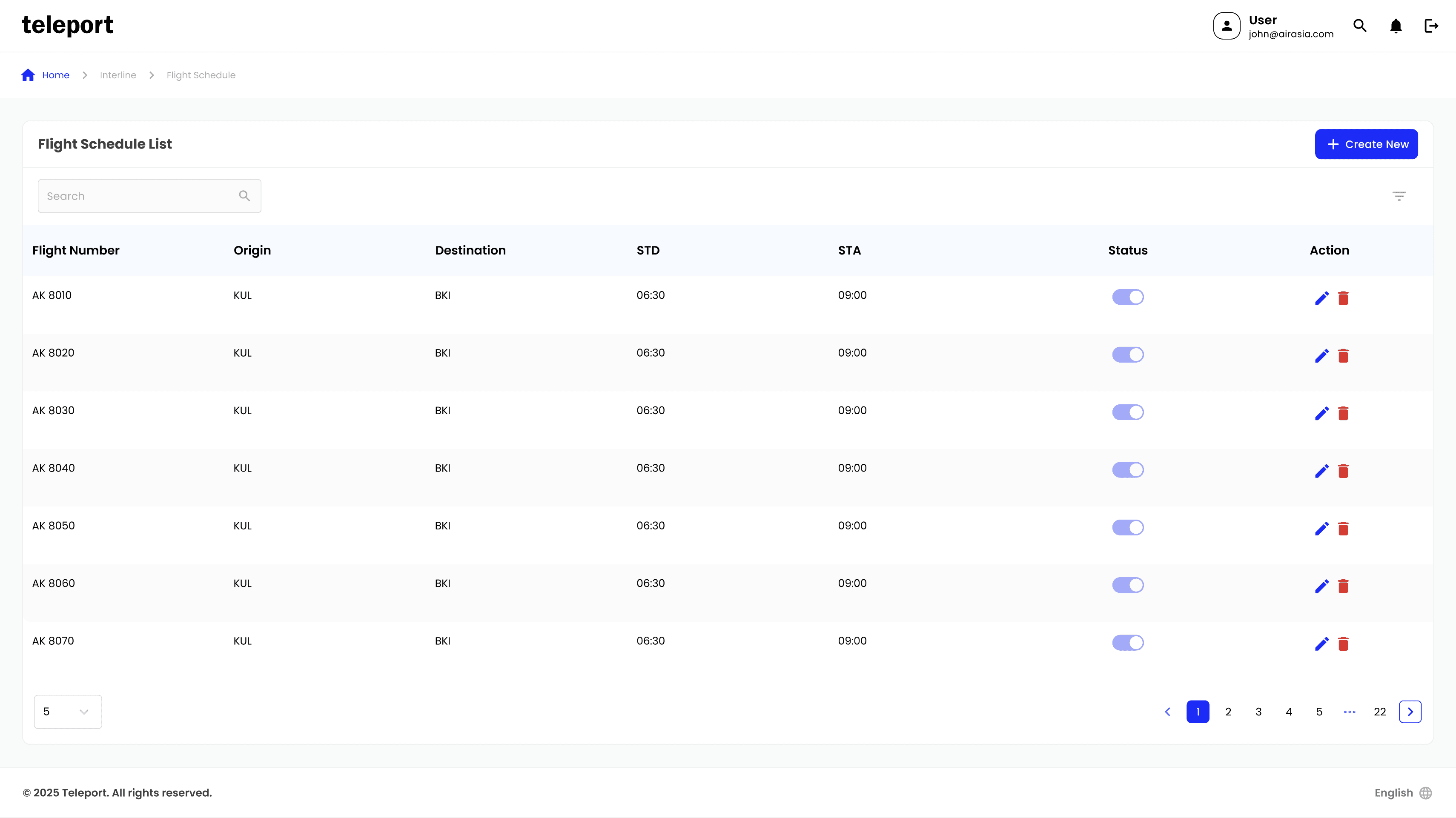The image size is (1456, 818).
Task: Delete flight AK 8070 using trash icon
Action: point(1344,644)
